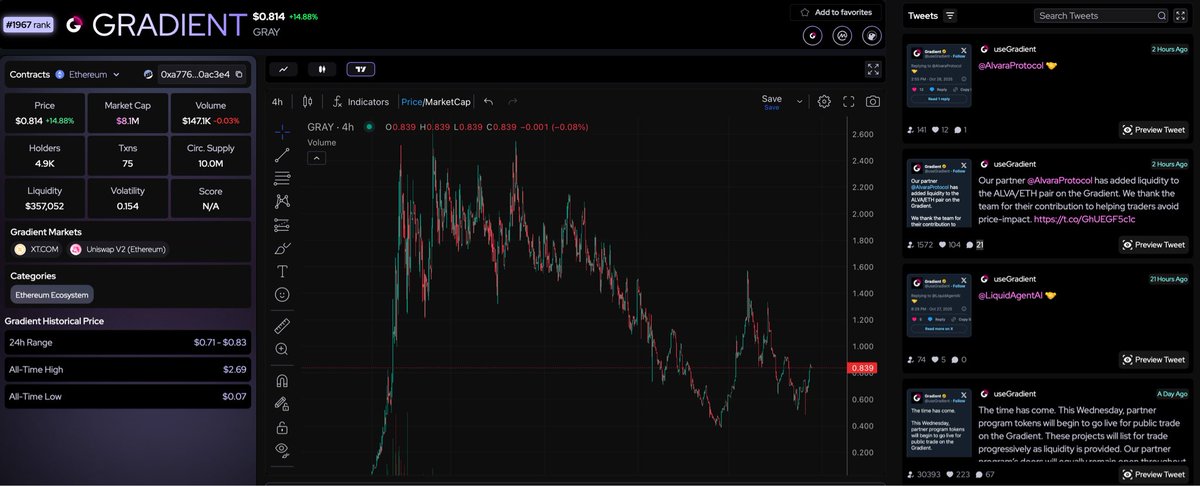Select the crosshair cursor tool
This screenshot has width=1200, height=486.
[282, 130]
